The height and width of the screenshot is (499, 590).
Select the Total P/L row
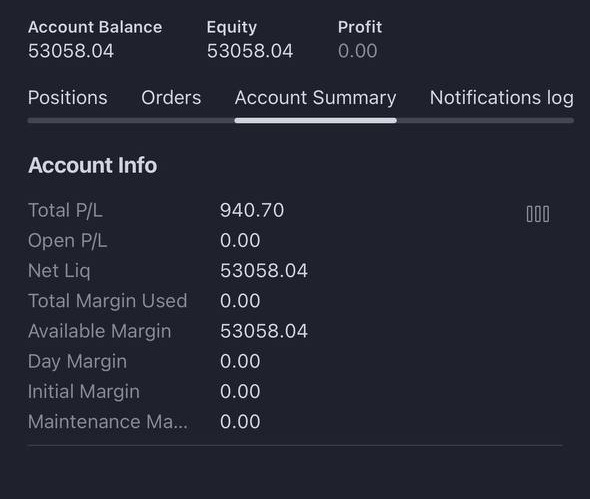coord(295,210)
